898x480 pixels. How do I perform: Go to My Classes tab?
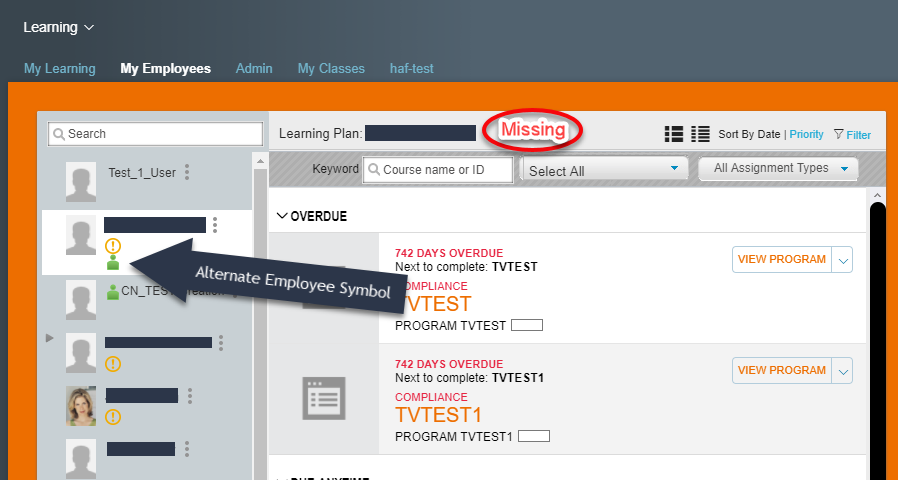(x=331, y=69)
